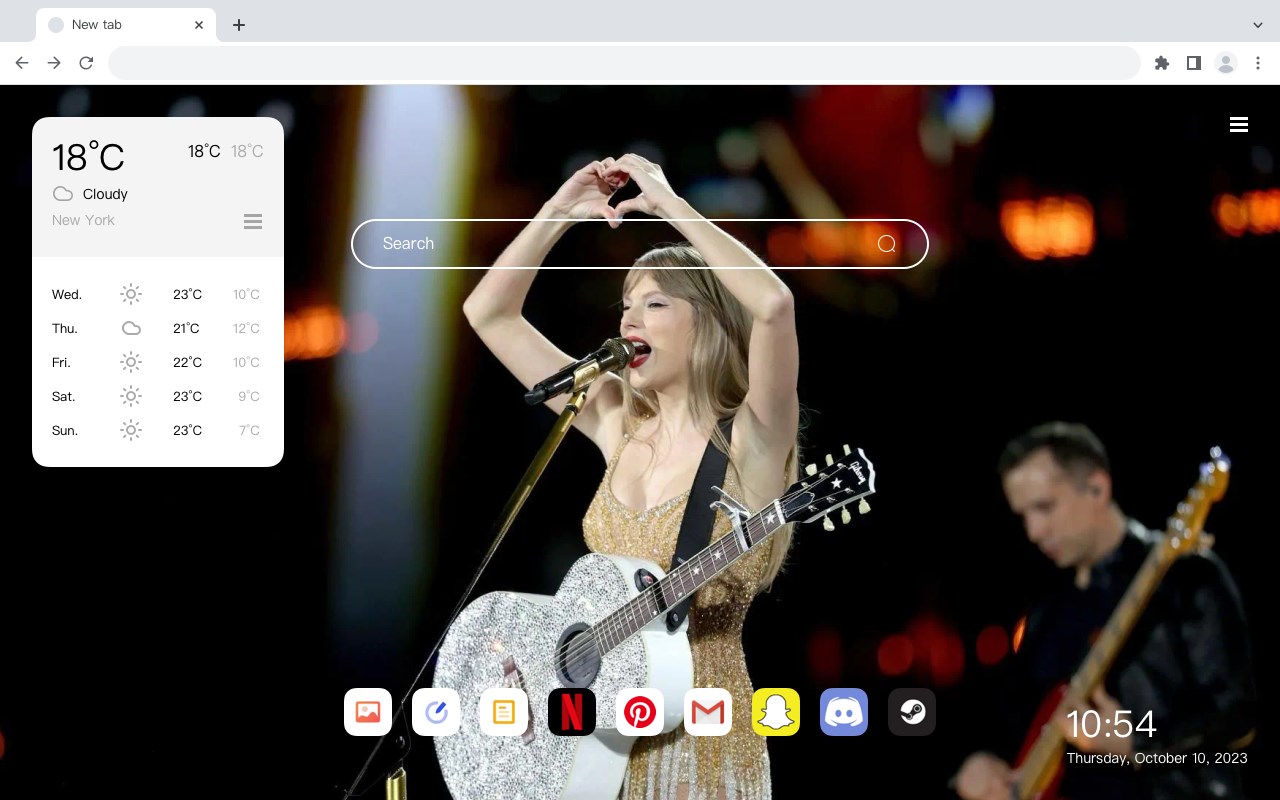The image size is (1280, 800).
Task: Click the cloud icon beside Cloudy
Action: tap(63, 194)
